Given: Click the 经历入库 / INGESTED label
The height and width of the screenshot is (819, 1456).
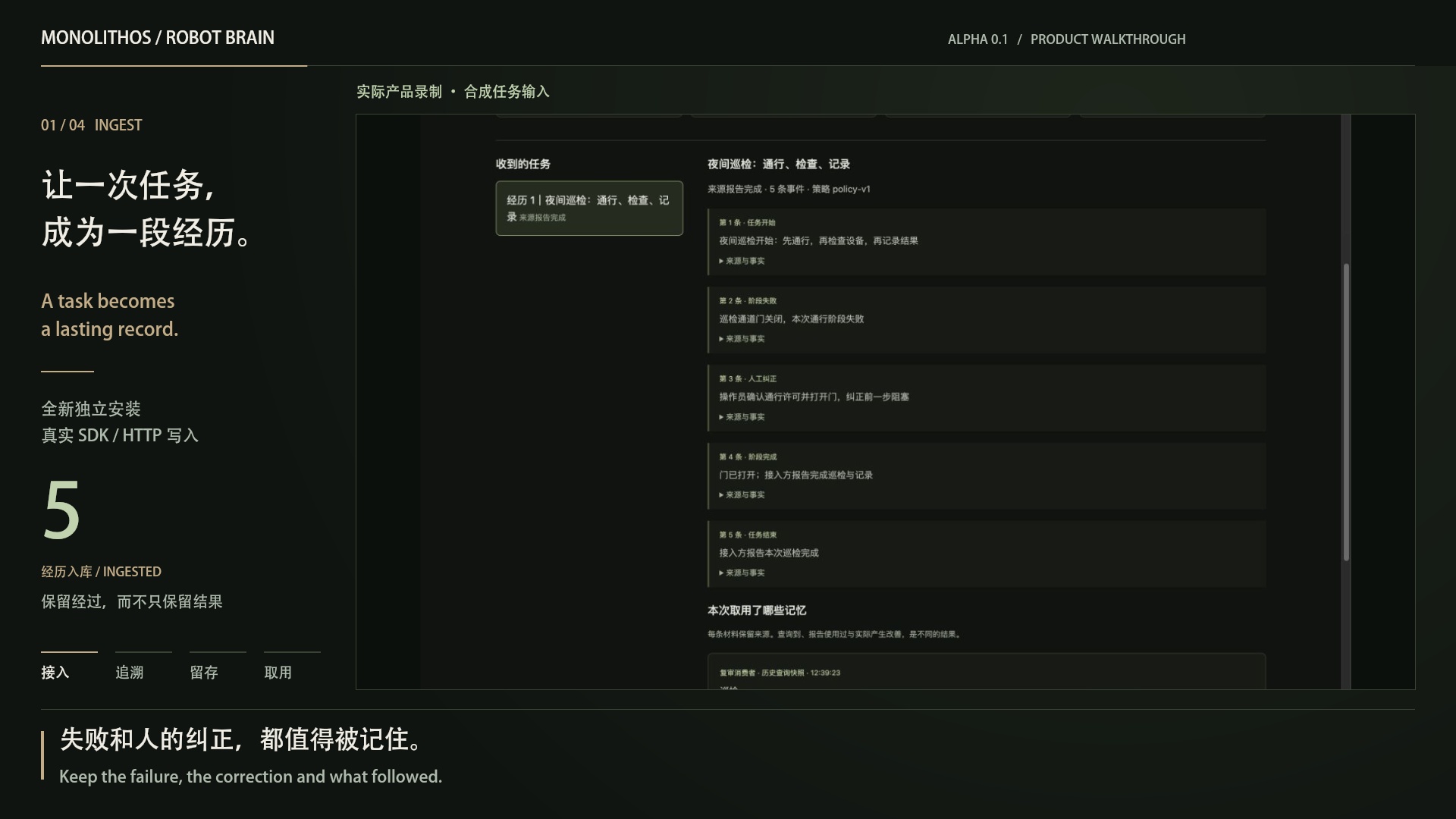Looking at the screenshot, I should coord(101,572).
